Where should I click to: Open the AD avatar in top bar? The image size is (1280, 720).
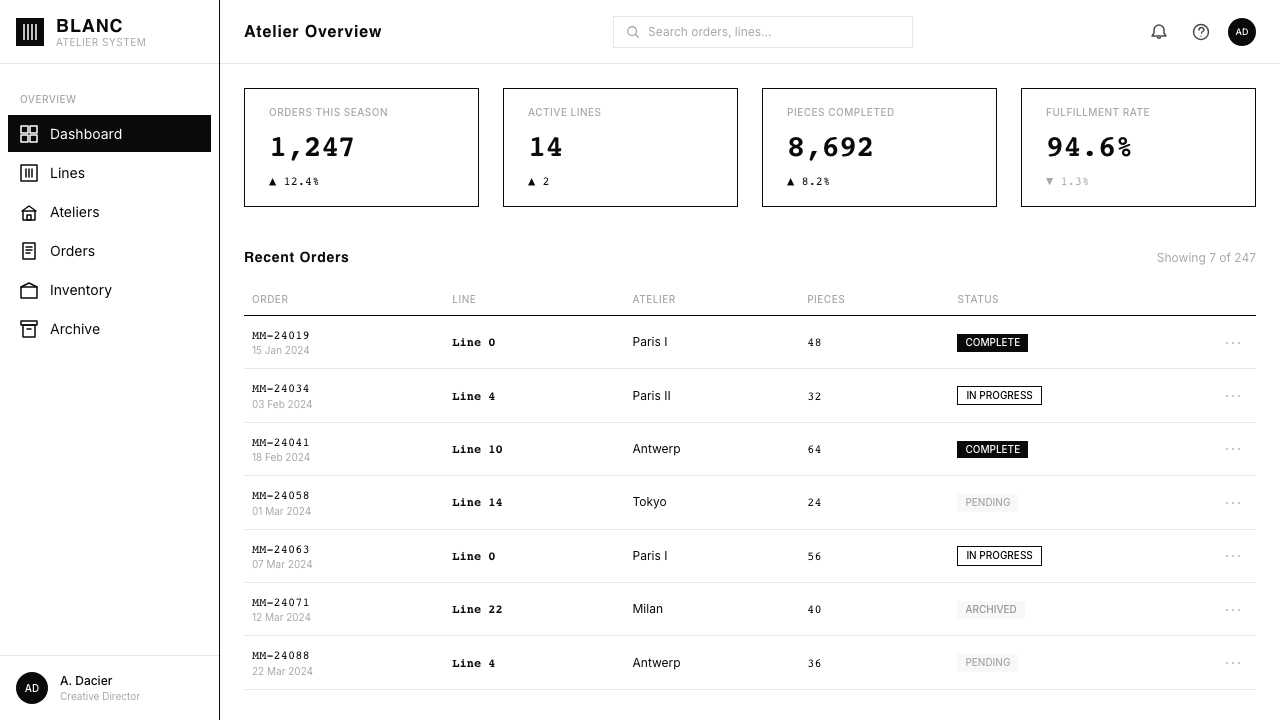click(x=1242, y=32)
